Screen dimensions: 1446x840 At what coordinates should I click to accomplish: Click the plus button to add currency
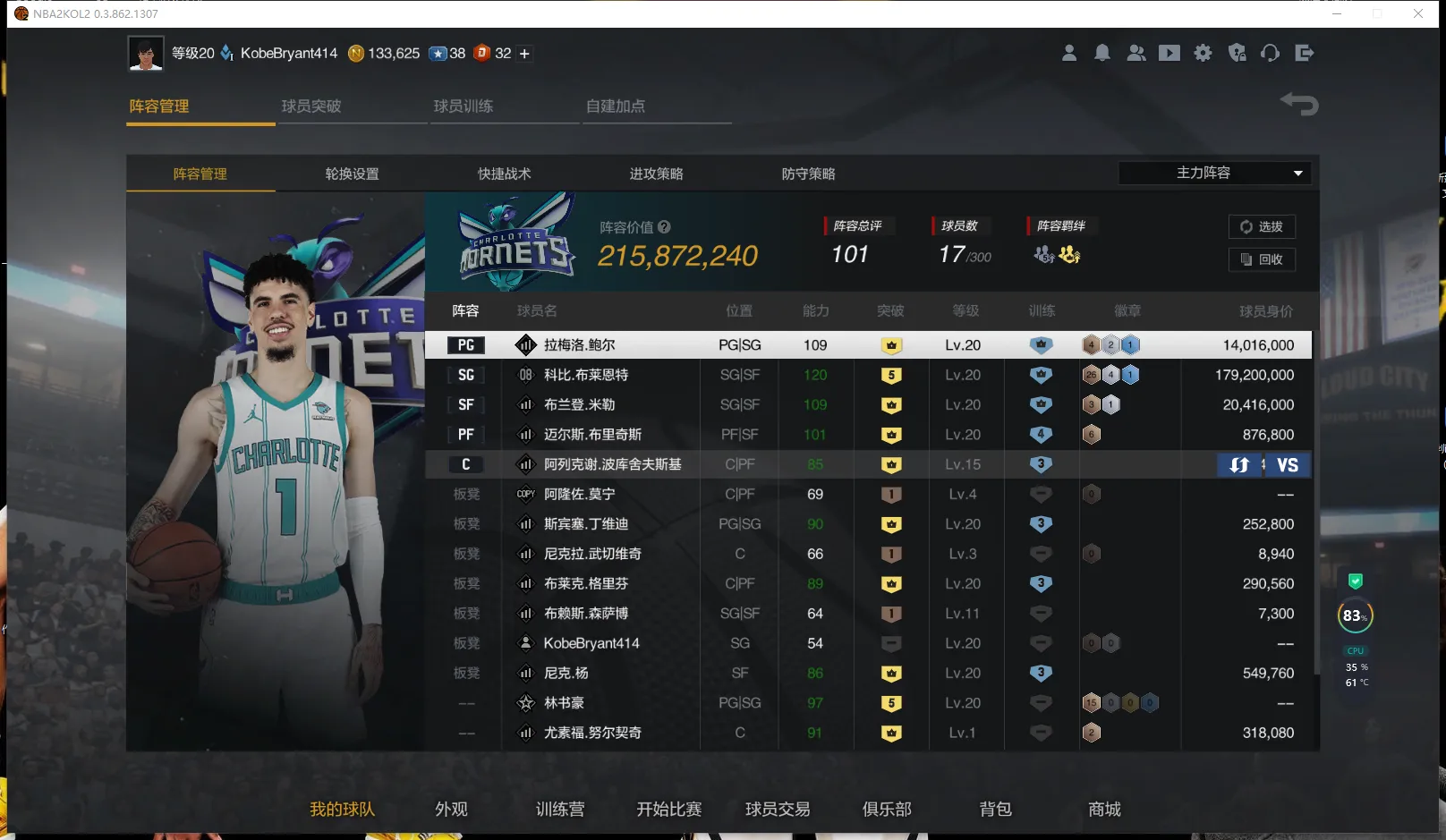pos(524,54)
